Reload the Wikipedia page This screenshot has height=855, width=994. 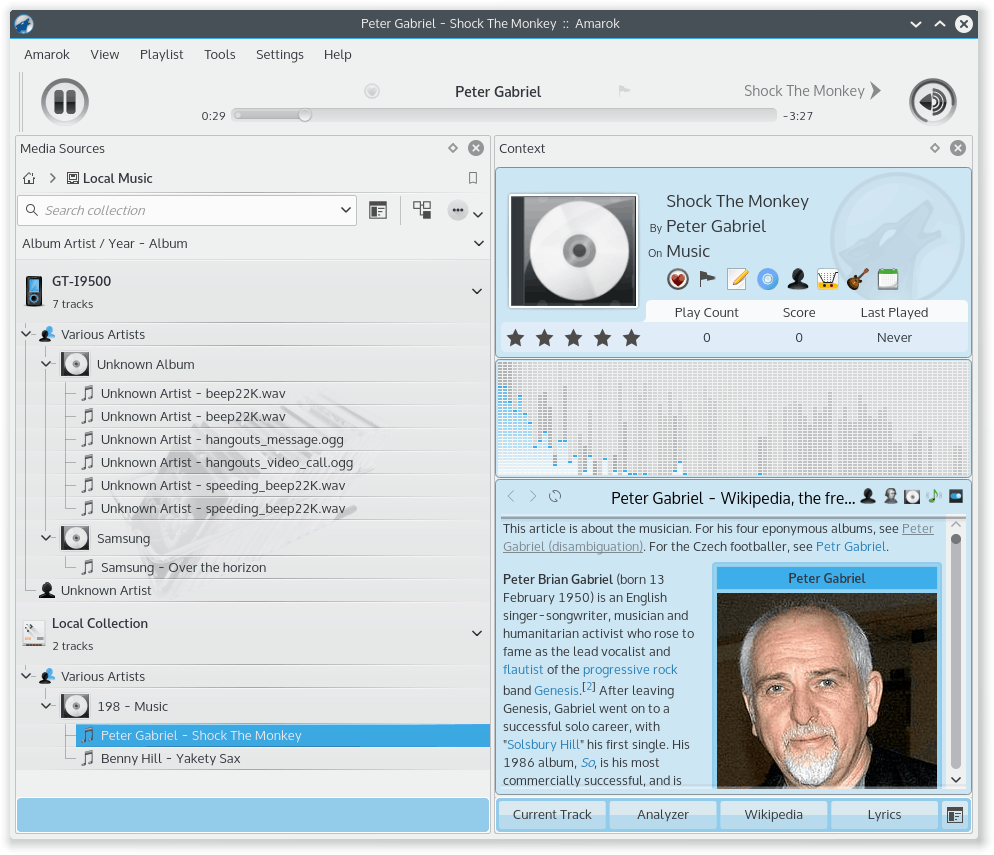tap(555, 496)
